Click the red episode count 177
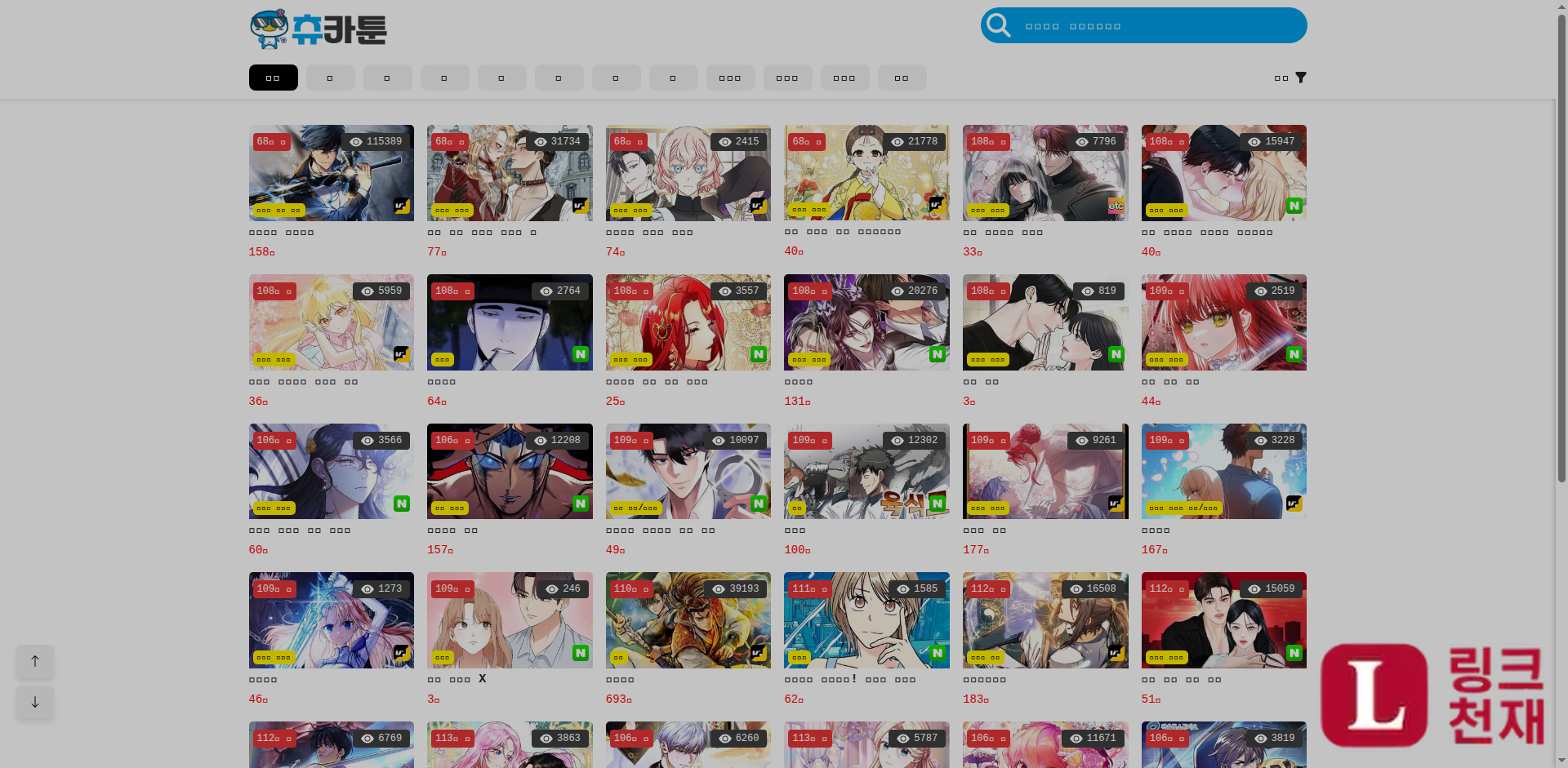Image resolution: width=1568 pixels, height=768 pixels. point(976,550)
